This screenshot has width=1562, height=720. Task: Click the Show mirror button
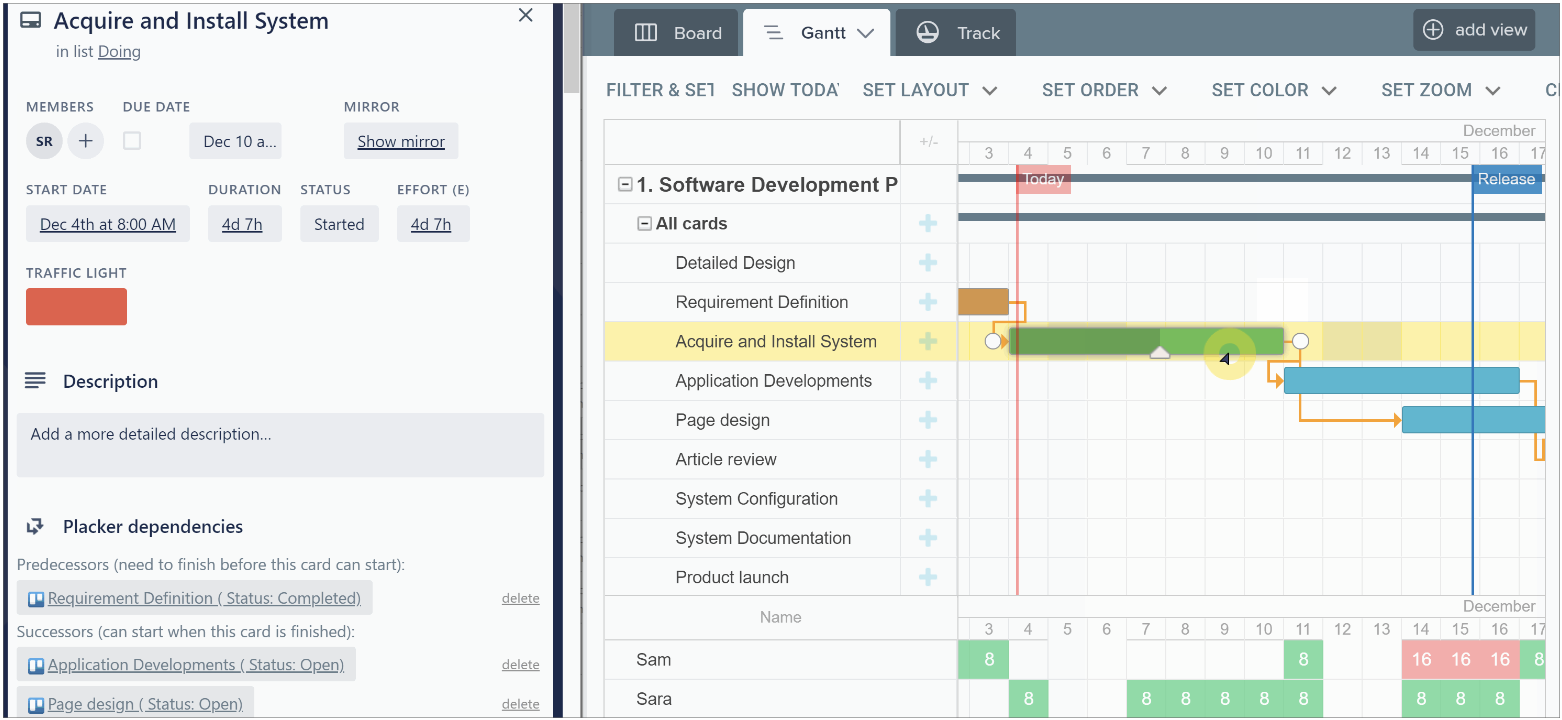coord(401,141)
